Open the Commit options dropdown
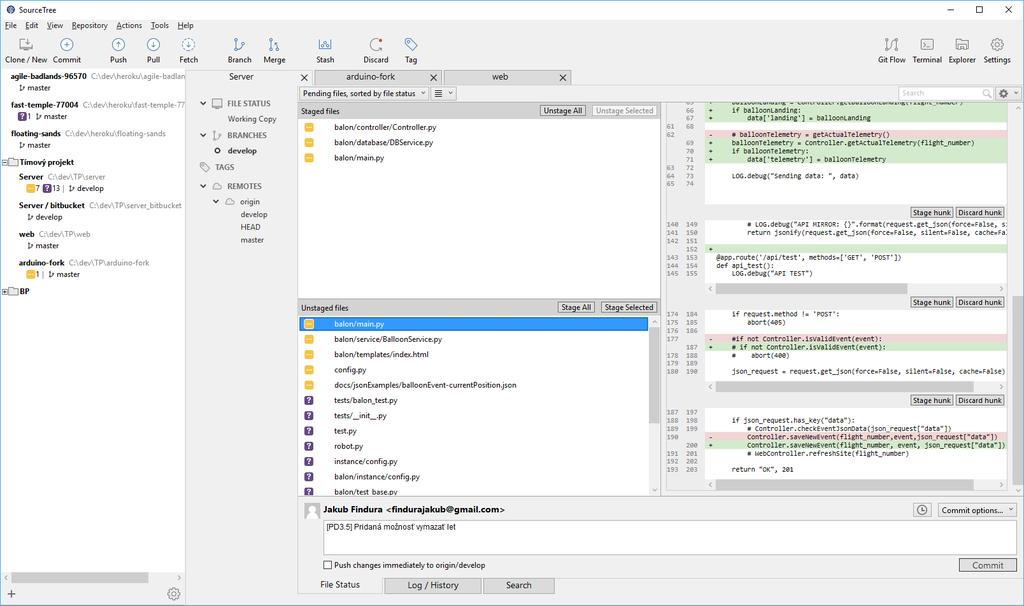This screenshot has height=606, width=1024. pos(977,510)
